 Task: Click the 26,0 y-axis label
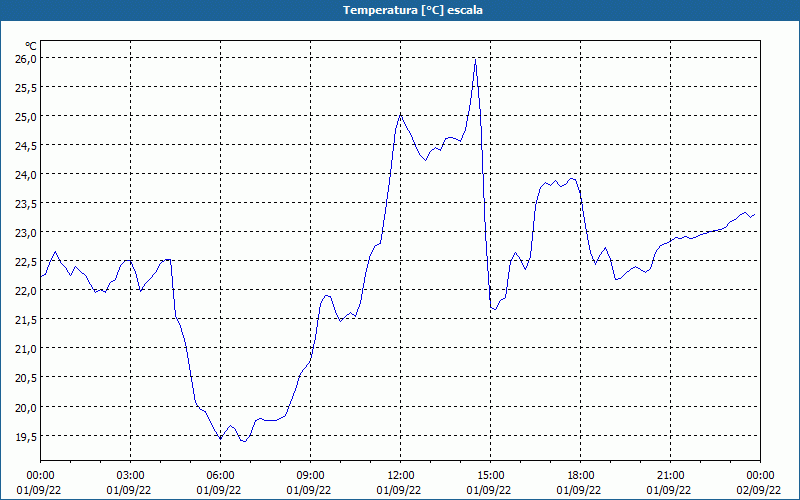pos(27,59)
